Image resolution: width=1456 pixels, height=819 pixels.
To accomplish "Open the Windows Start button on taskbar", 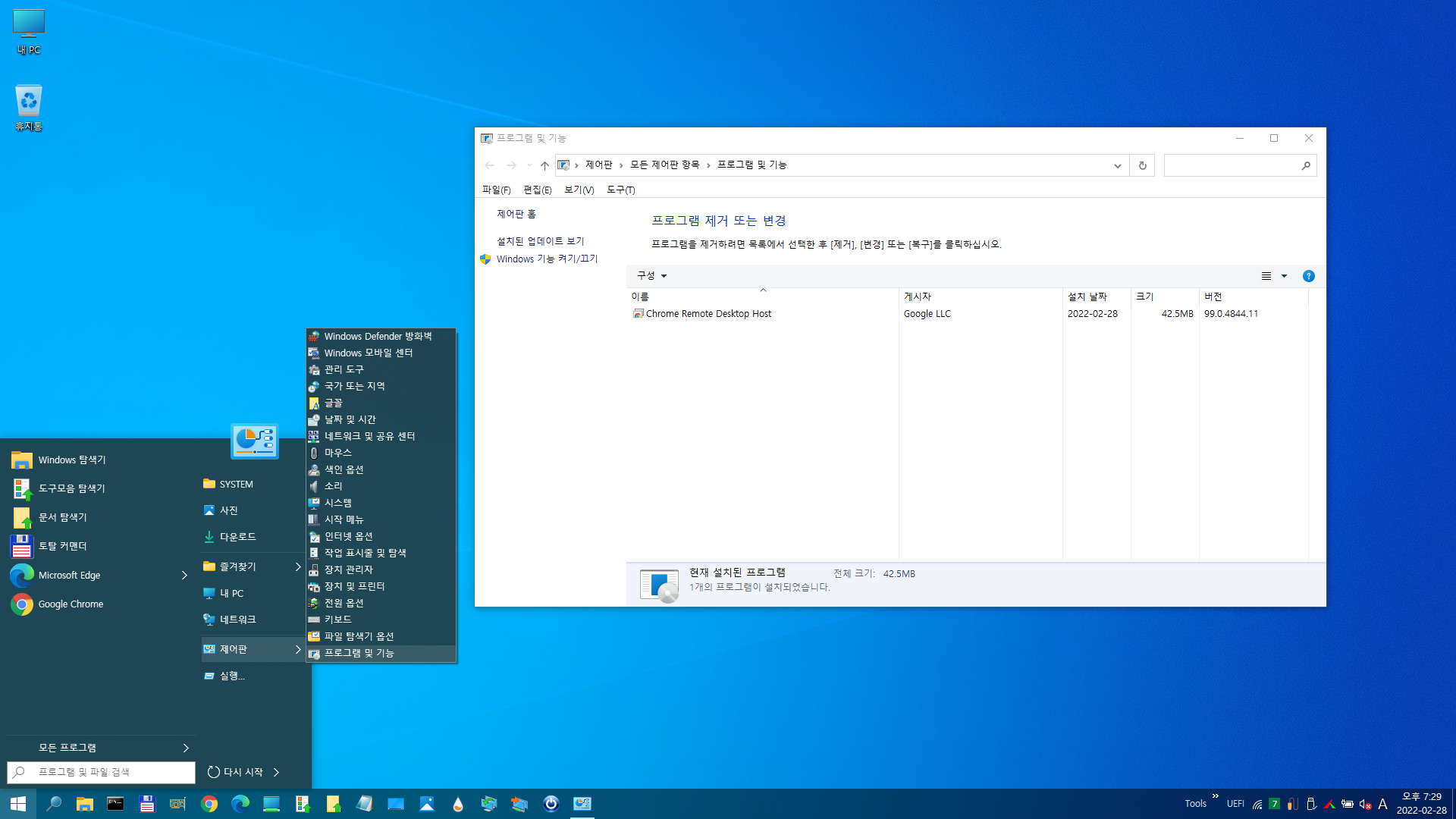I will (x=18, y=804).
